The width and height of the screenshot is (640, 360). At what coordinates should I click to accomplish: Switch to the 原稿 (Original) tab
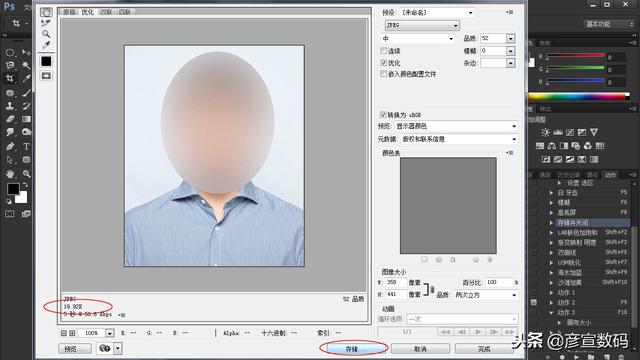click(69, 12)
